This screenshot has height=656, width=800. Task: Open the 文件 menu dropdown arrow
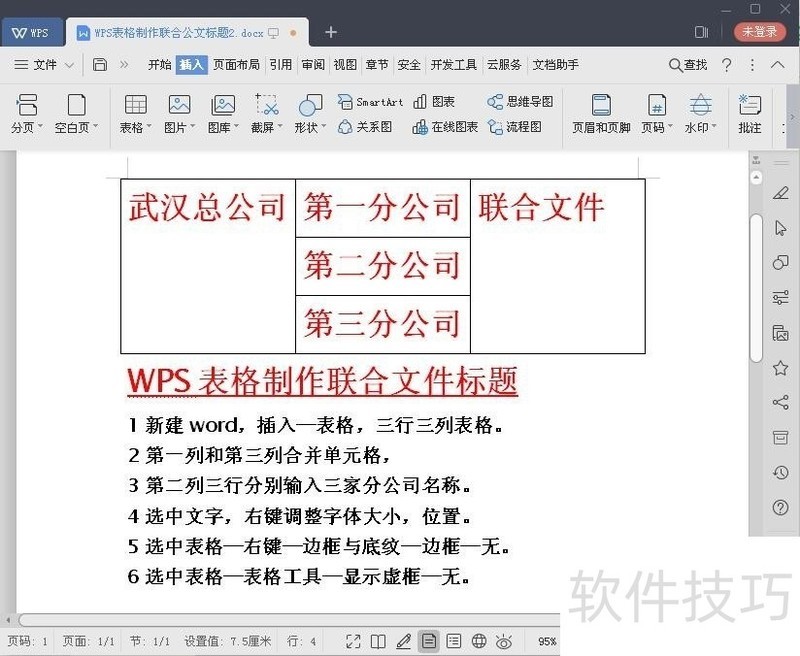pyautogui.click(x=69, y=65)
